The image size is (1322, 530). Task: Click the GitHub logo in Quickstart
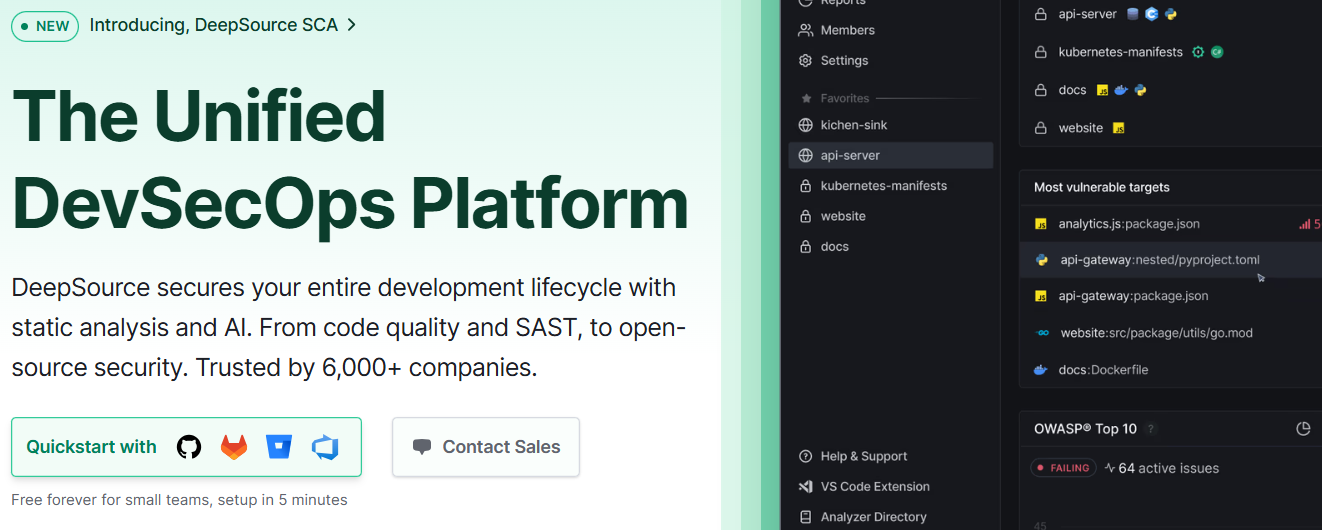pos(189,447)
